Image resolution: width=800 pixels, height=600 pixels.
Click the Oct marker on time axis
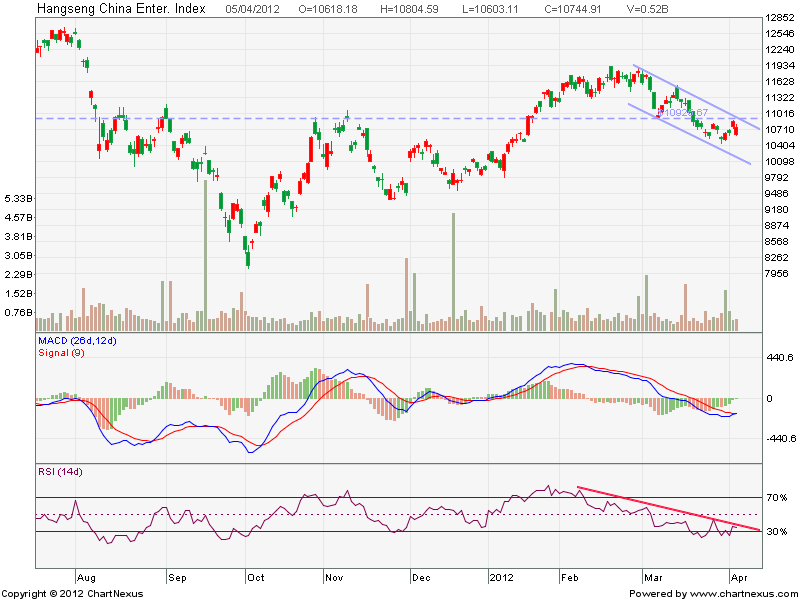coord(254,578)
